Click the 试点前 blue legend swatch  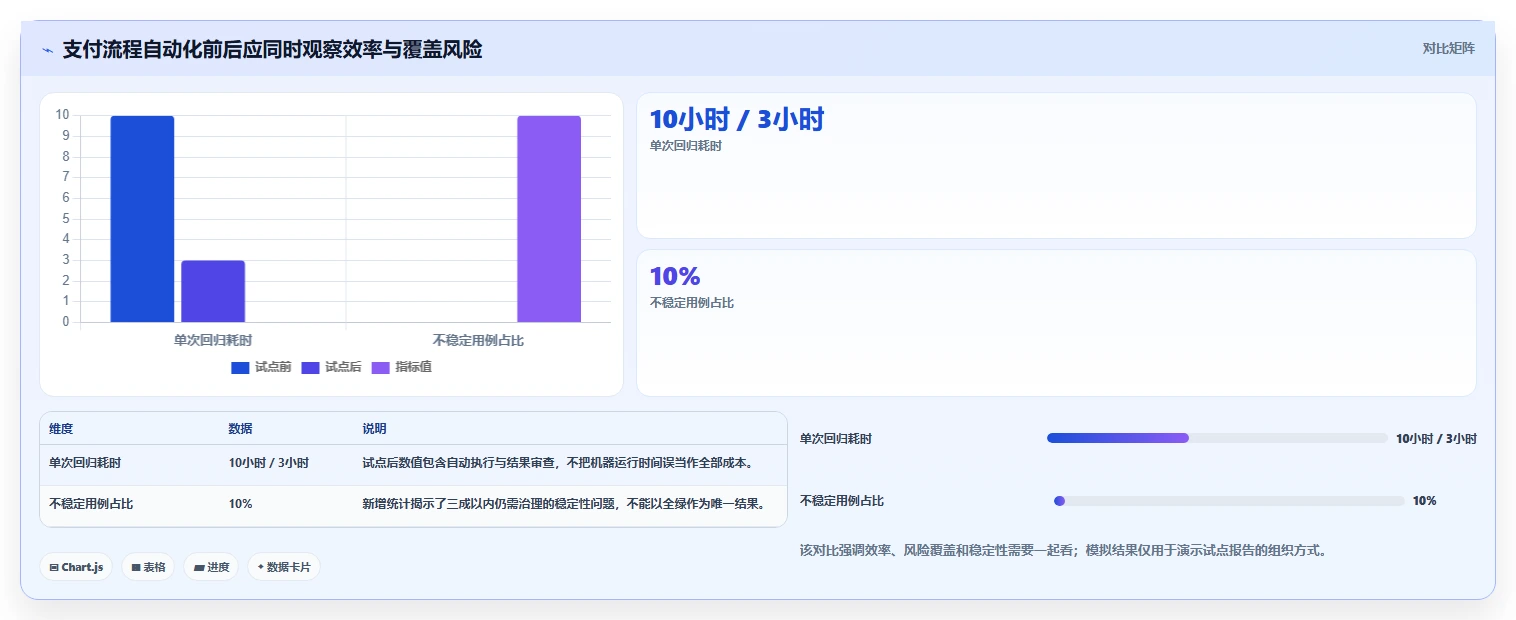point(240,368)
